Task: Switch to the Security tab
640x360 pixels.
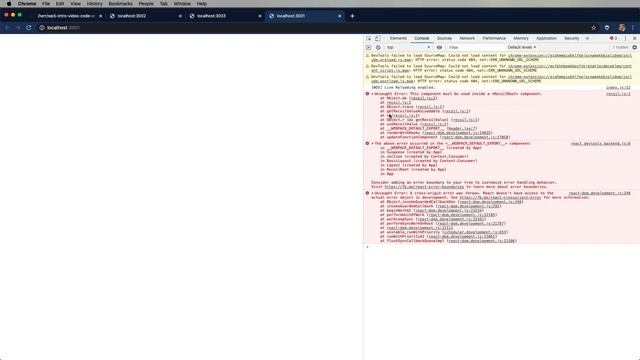Action: 571,38
